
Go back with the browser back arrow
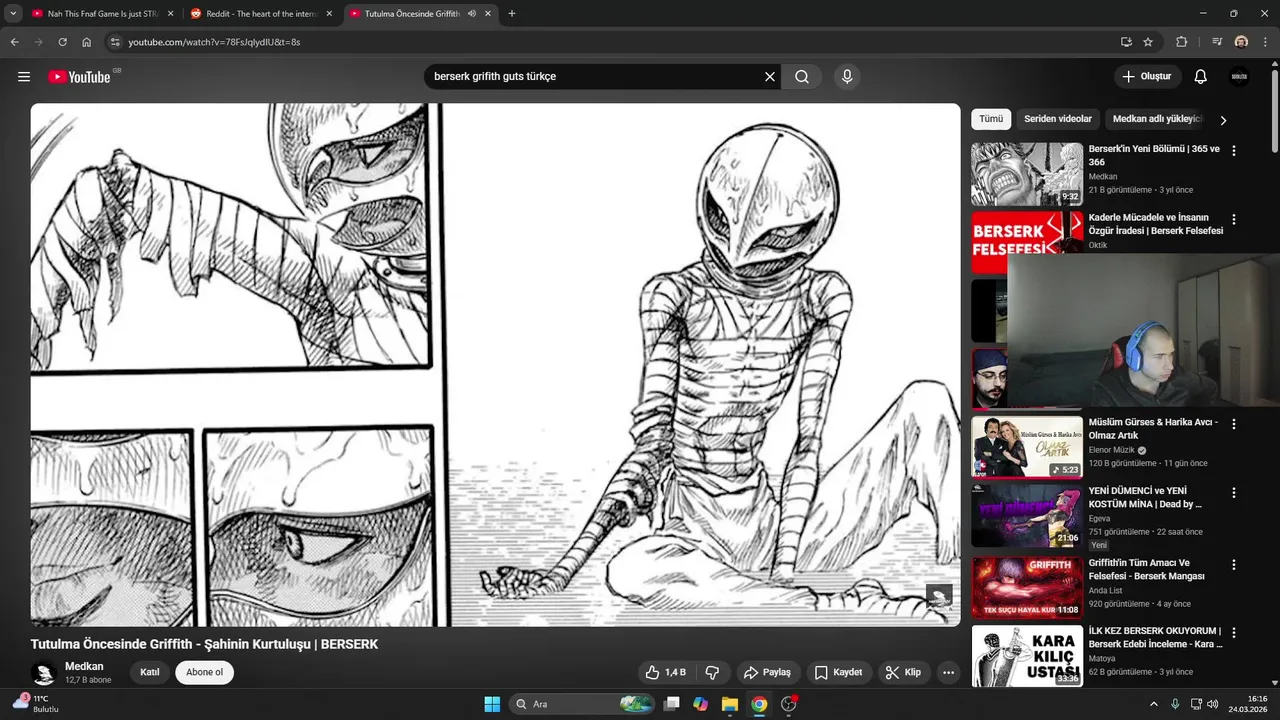[x=14, y=42]
